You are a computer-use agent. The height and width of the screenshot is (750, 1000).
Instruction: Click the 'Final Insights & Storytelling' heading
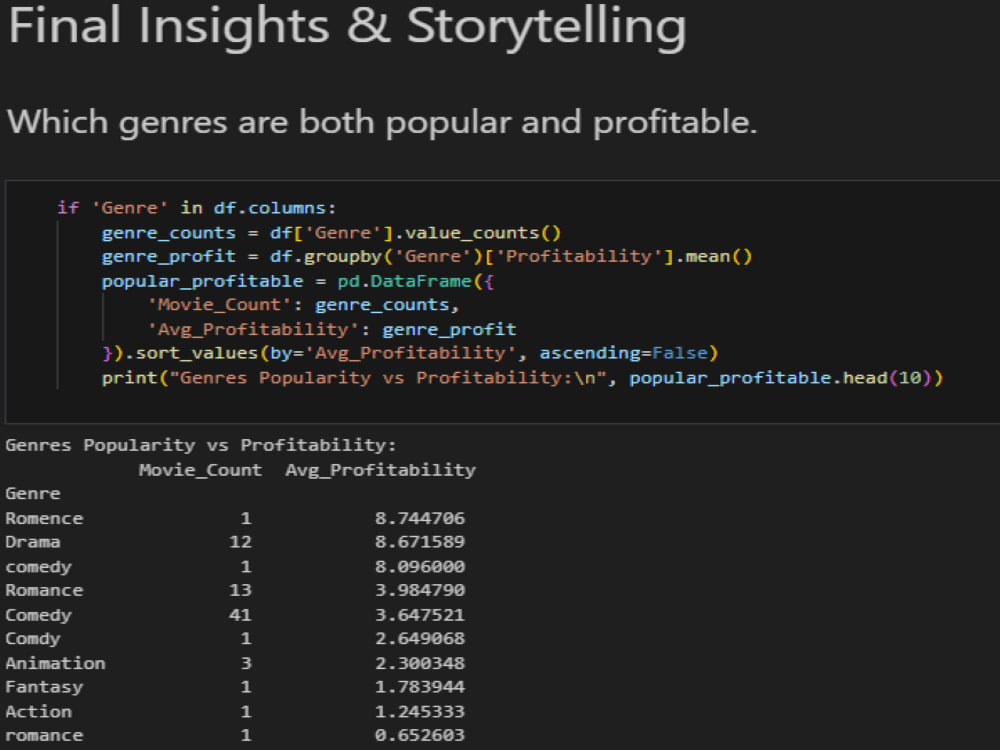[348, 26]
